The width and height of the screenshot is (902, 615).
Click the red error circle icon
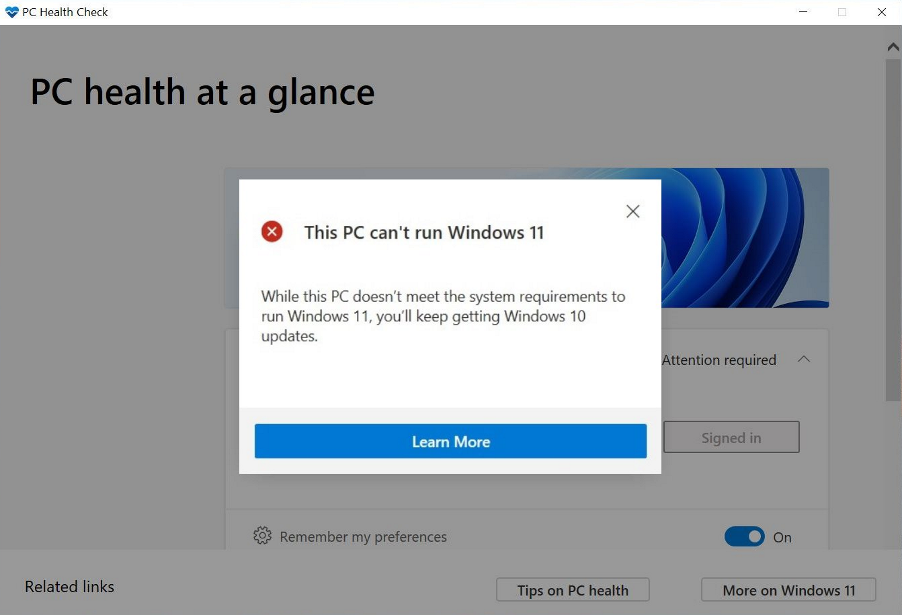pyautogui.click(x=271, y=231)
